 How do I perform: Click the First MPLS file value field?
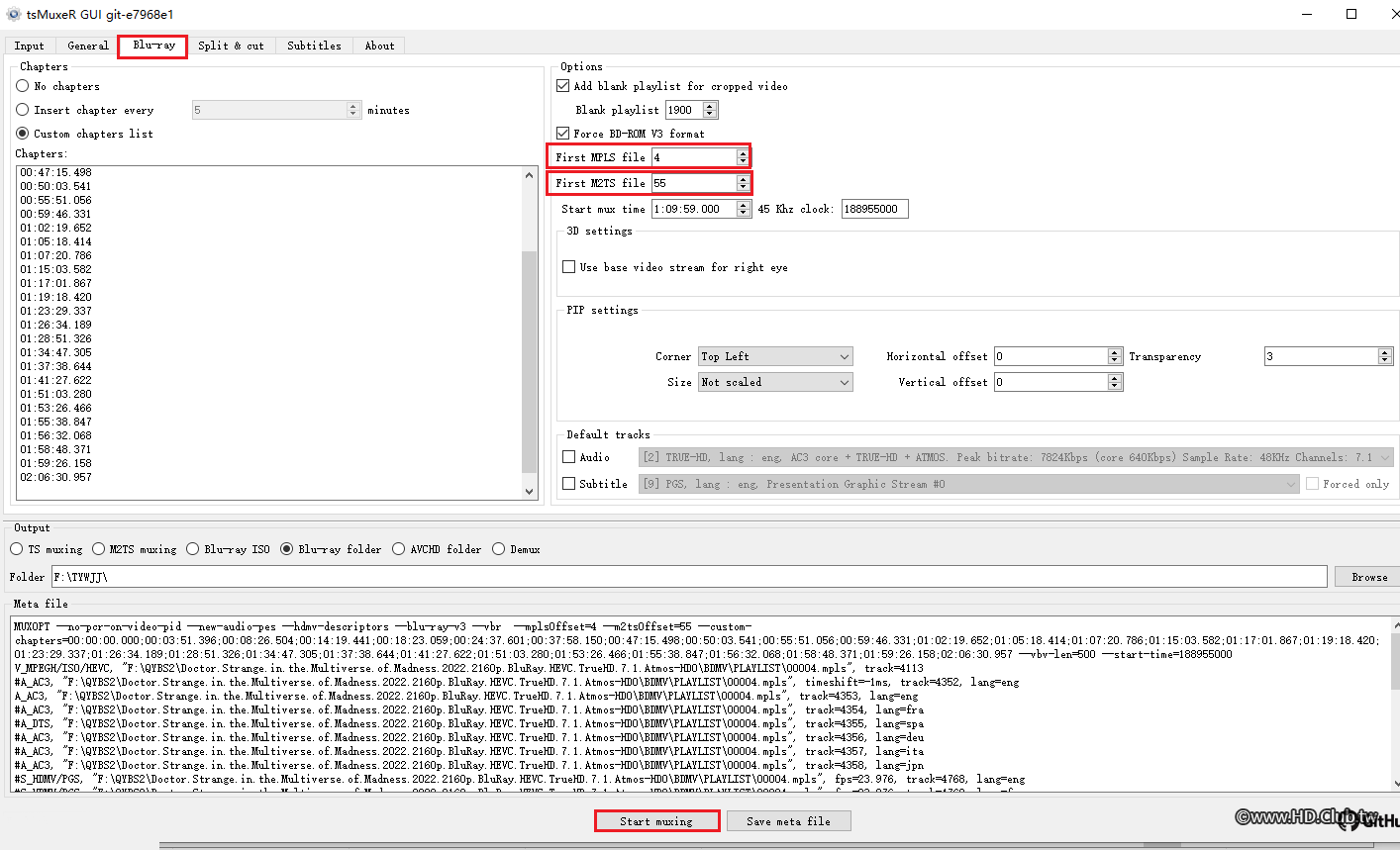point(694,157)
